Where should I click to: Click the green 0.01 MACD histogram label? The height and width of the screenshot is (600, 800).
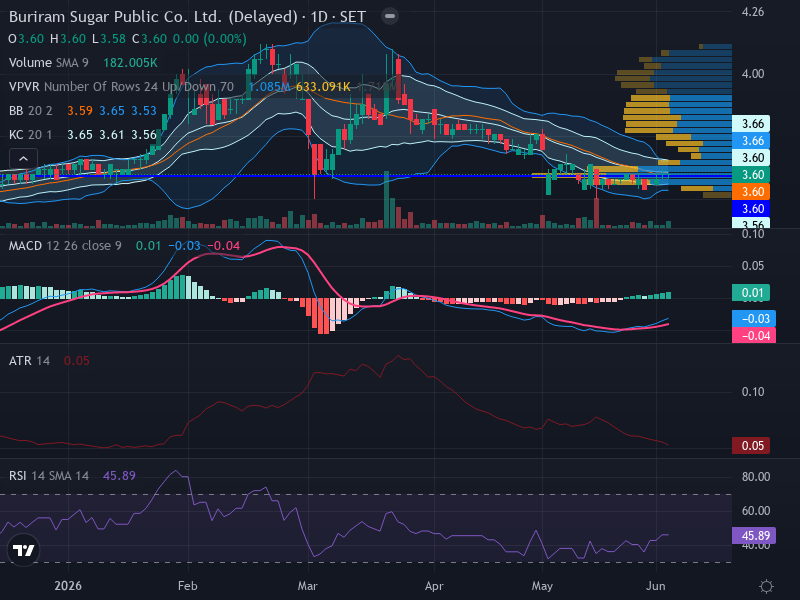click(x=751, y=293)
